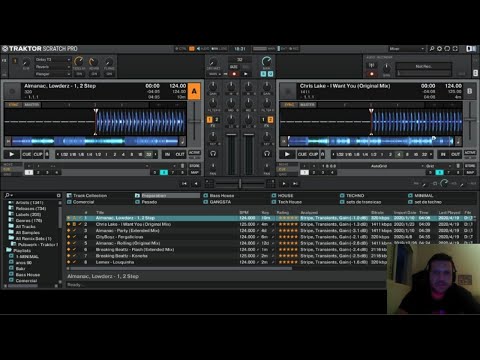Open the search options dropdown in browser
This screenshot has height=360, width=480.
9,195
